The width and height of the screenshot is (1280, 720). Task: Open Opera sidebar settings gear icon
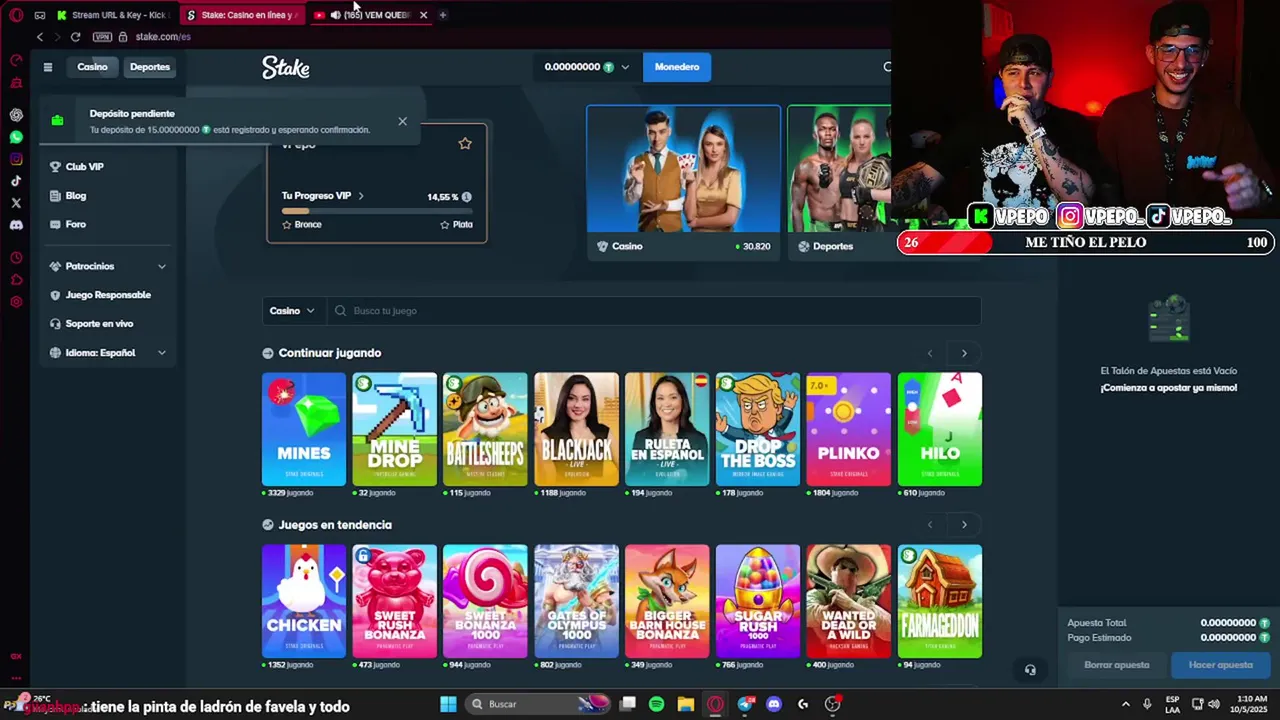coord(16,302)
